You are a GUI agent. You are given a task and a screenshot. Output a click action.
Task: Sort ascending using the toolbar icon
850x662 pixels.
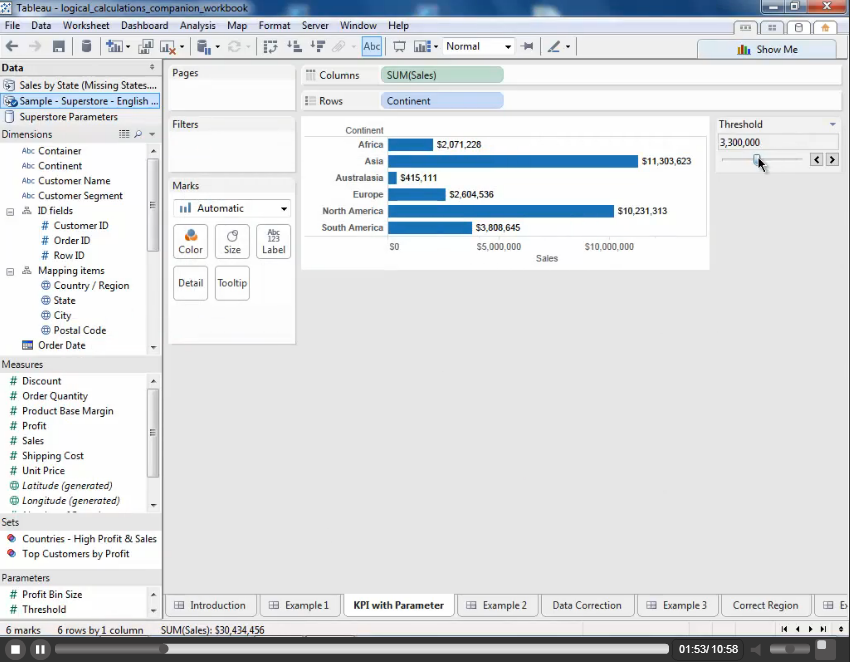click(294, 46)
